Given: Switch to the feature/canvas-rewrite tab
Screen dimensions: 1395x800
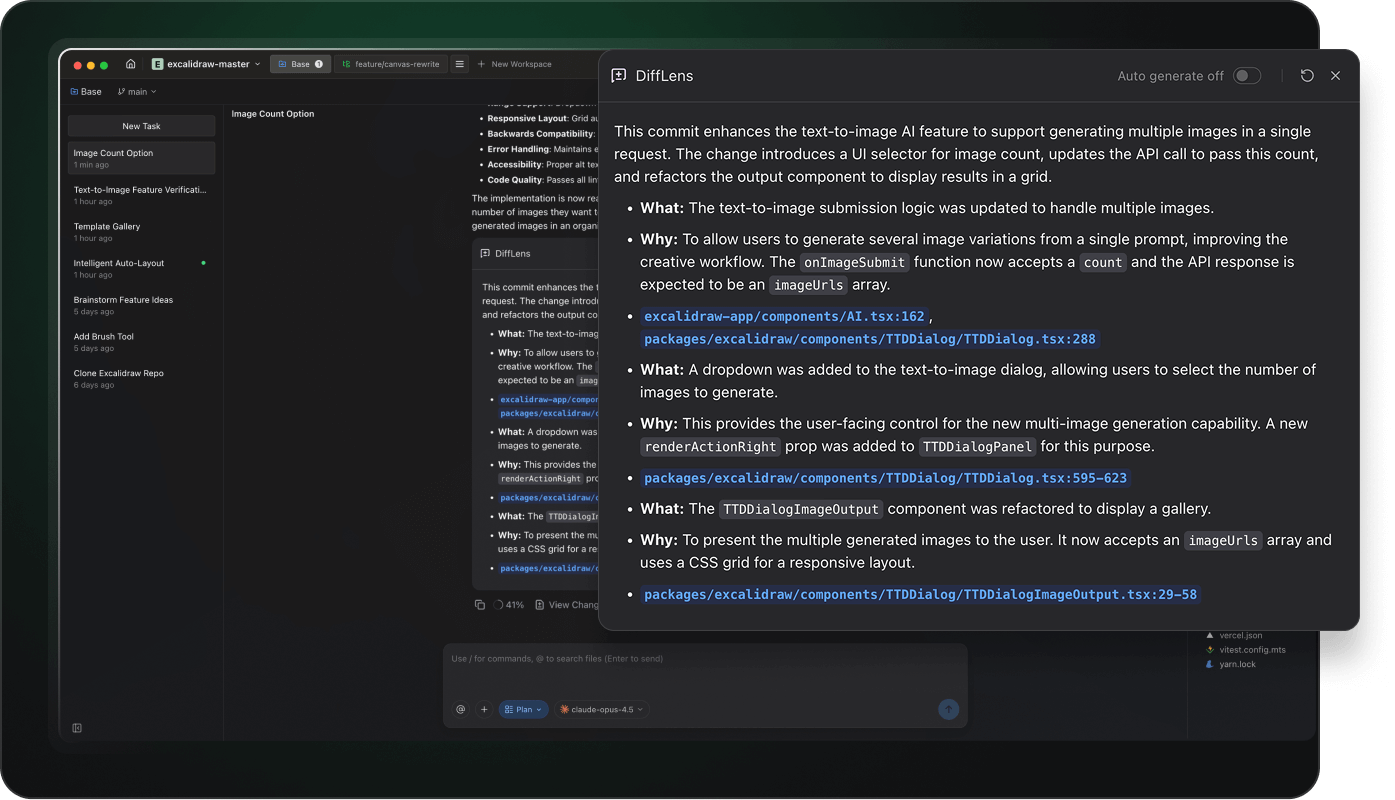Looking at the screenshot, I should point(390,64).
